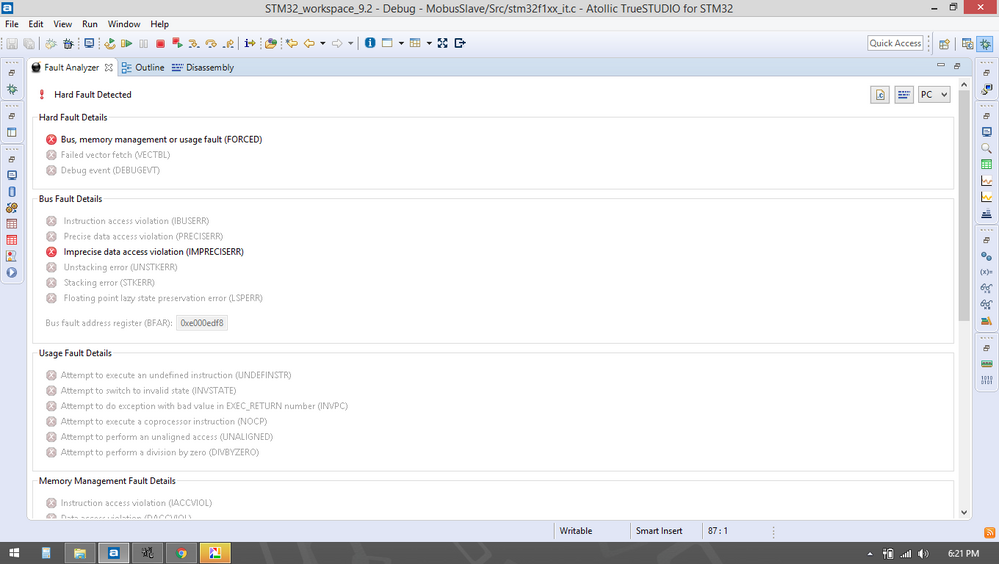
Task: Open the Forward history dropdown arrow
Action: pyautogui.click(x=350, y=43)
